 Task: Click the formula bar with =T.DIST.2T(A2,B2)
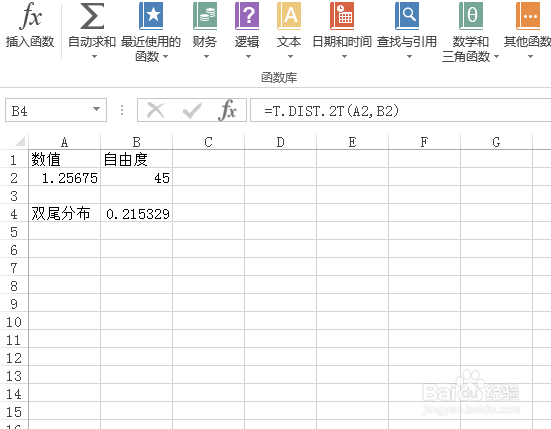point(400,110)
